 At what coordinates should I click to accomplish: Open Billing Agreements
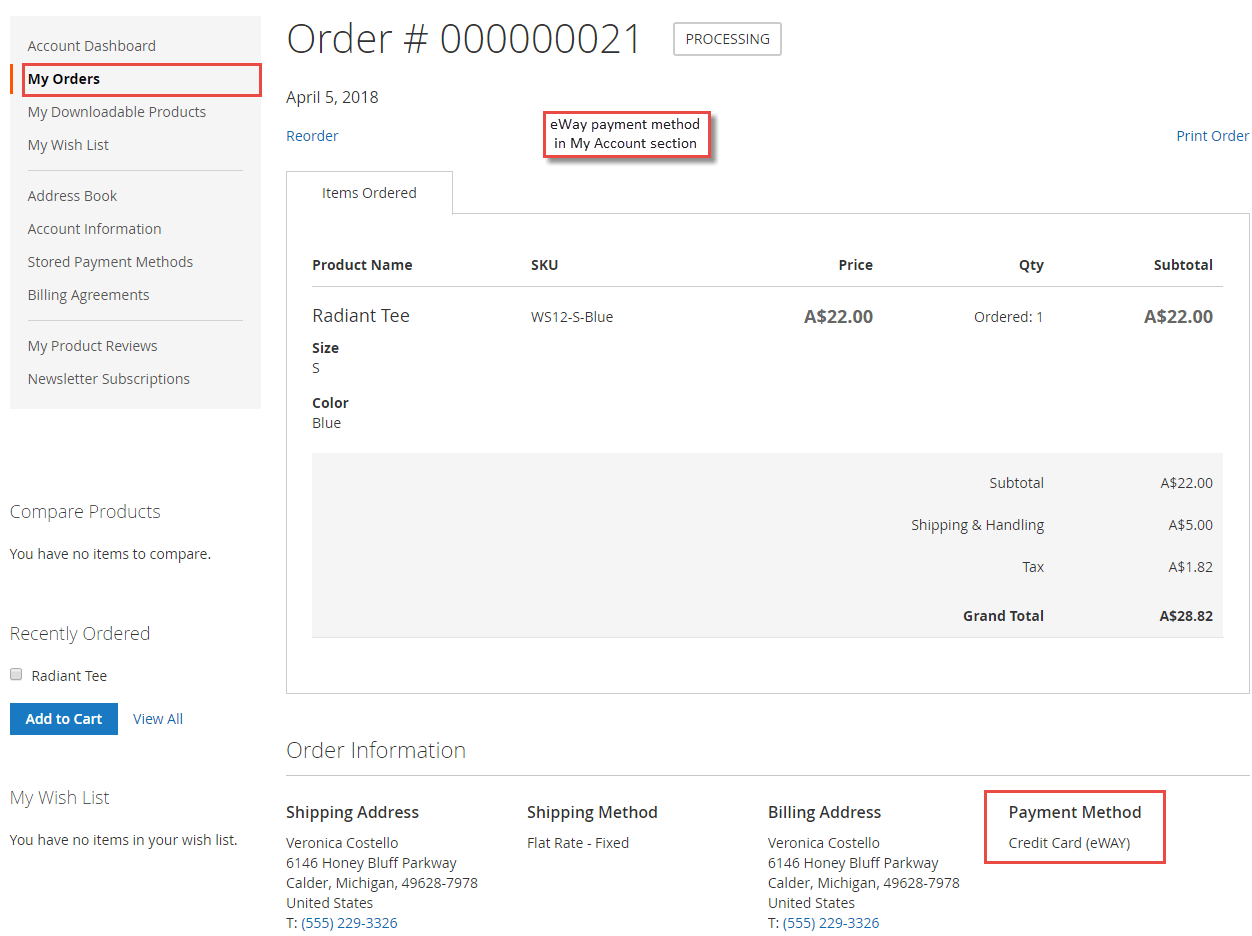click(x=88, y=294)
